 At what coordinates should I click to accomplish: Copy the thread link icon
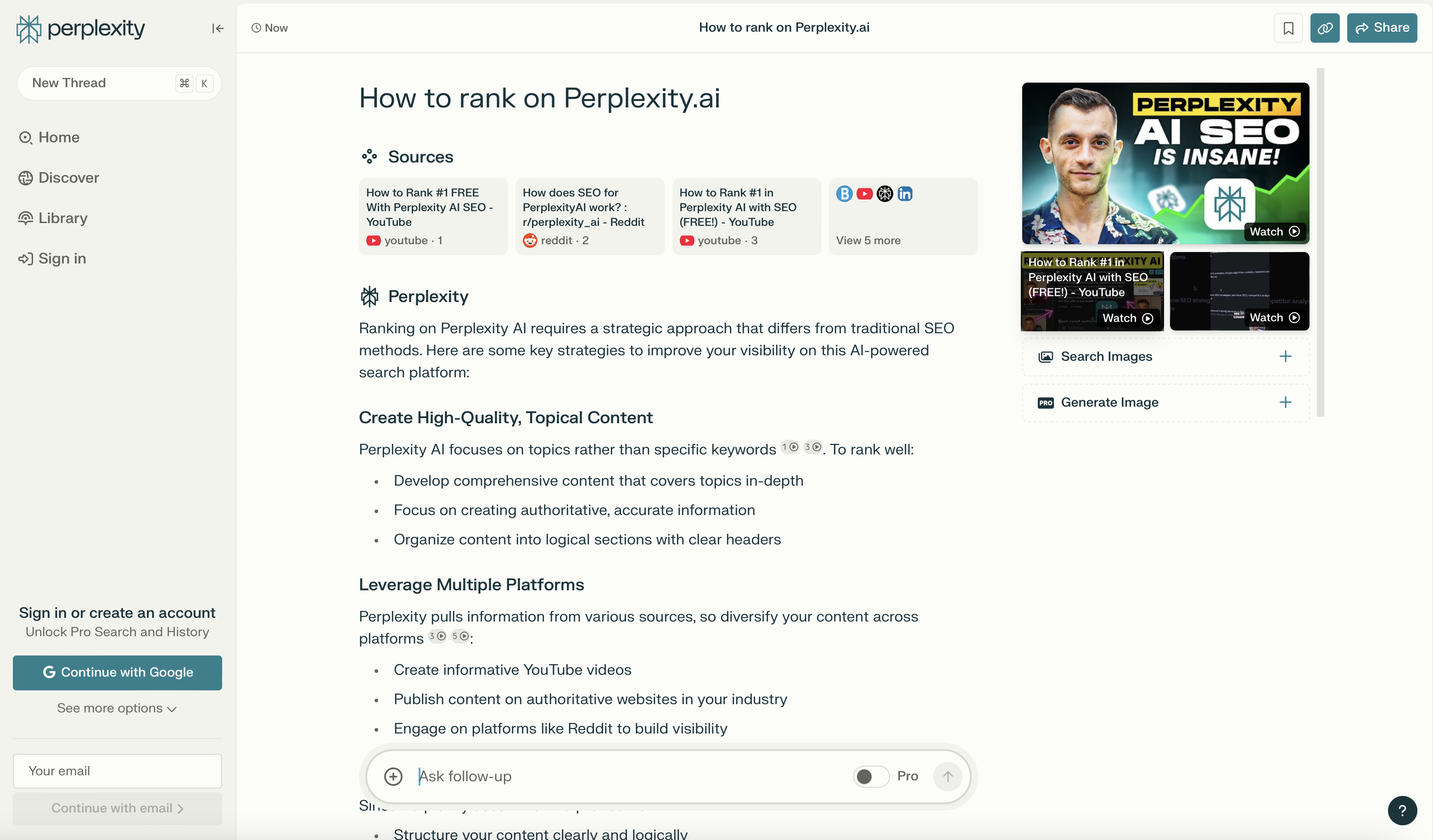[1324, 28]
